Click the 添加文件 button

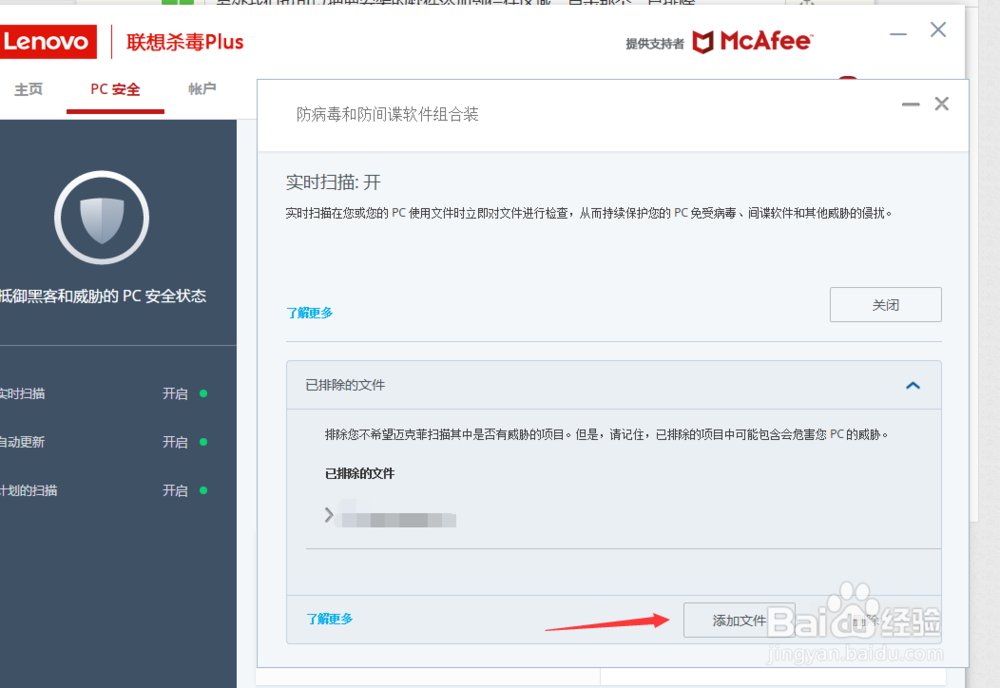(738, 620)
